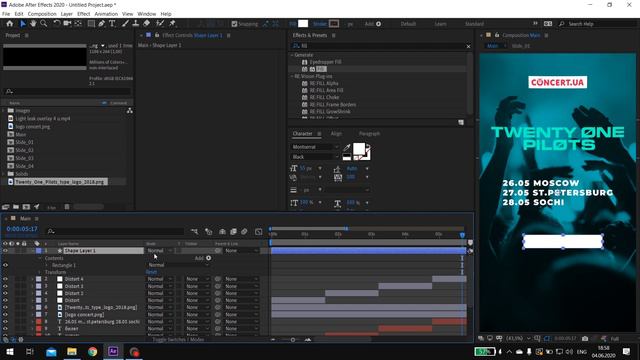Click the Motion Blur icon in timeline

tap(244, 231)
